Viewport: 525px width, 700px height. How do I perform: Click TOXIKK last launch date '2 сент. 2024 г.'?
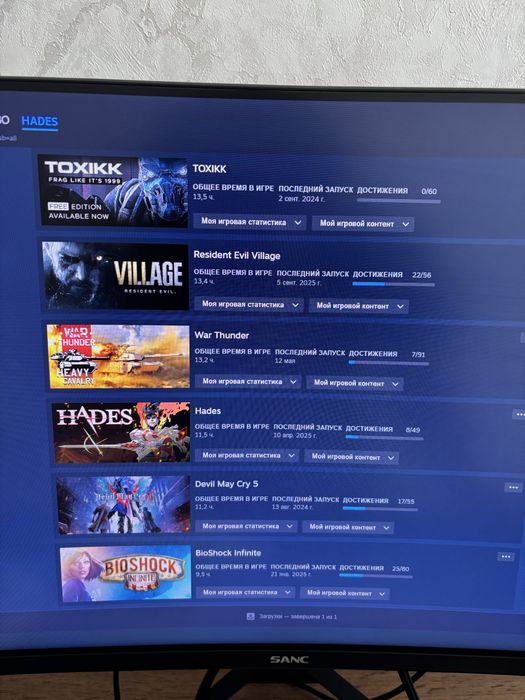click(x=301, y=199)
